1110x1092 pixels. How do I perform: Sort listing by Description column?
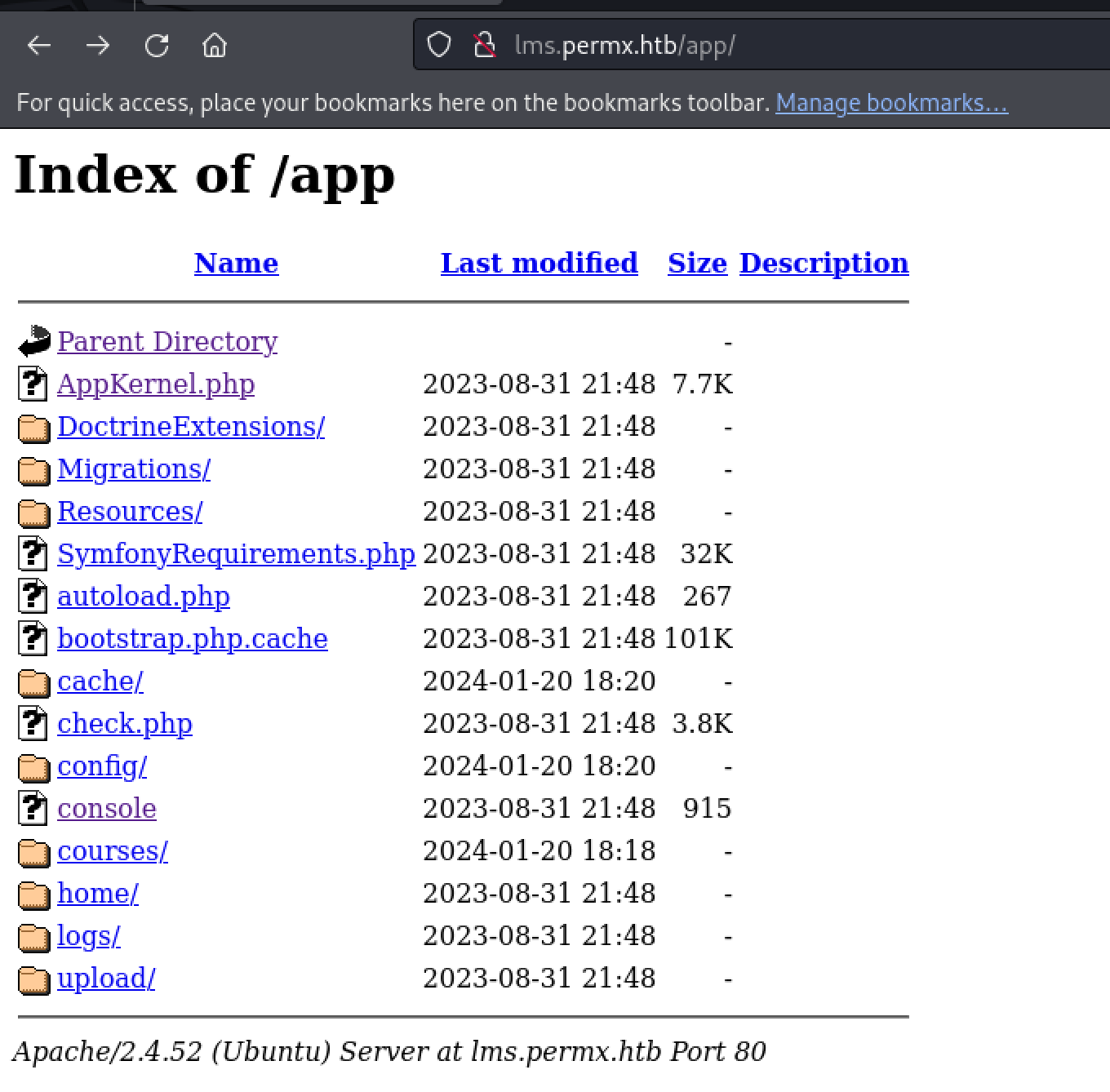pos(824,263)
